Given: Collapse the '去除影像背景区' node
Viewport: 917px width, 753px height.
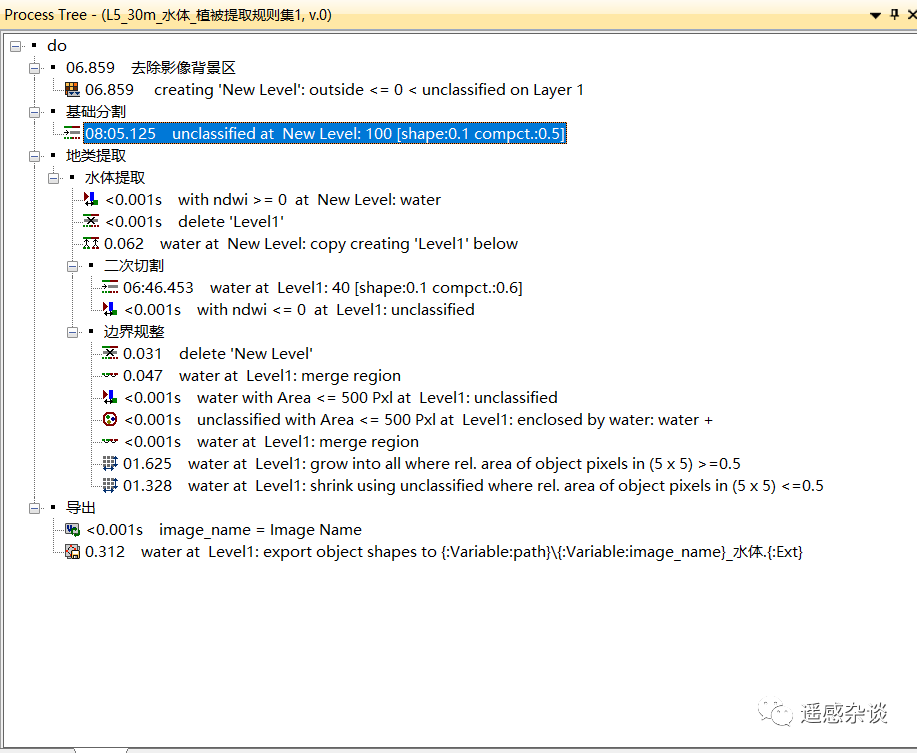Looking at the screenshot, I should [x=35, y=68].
